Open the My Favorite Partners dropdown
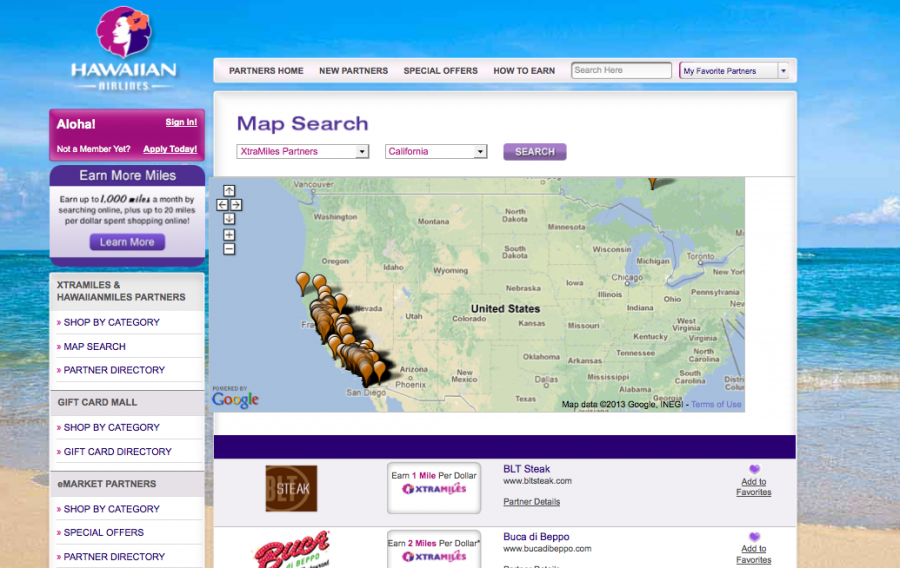The width and height of the screenshot is (900, 568). click(734, 71)
